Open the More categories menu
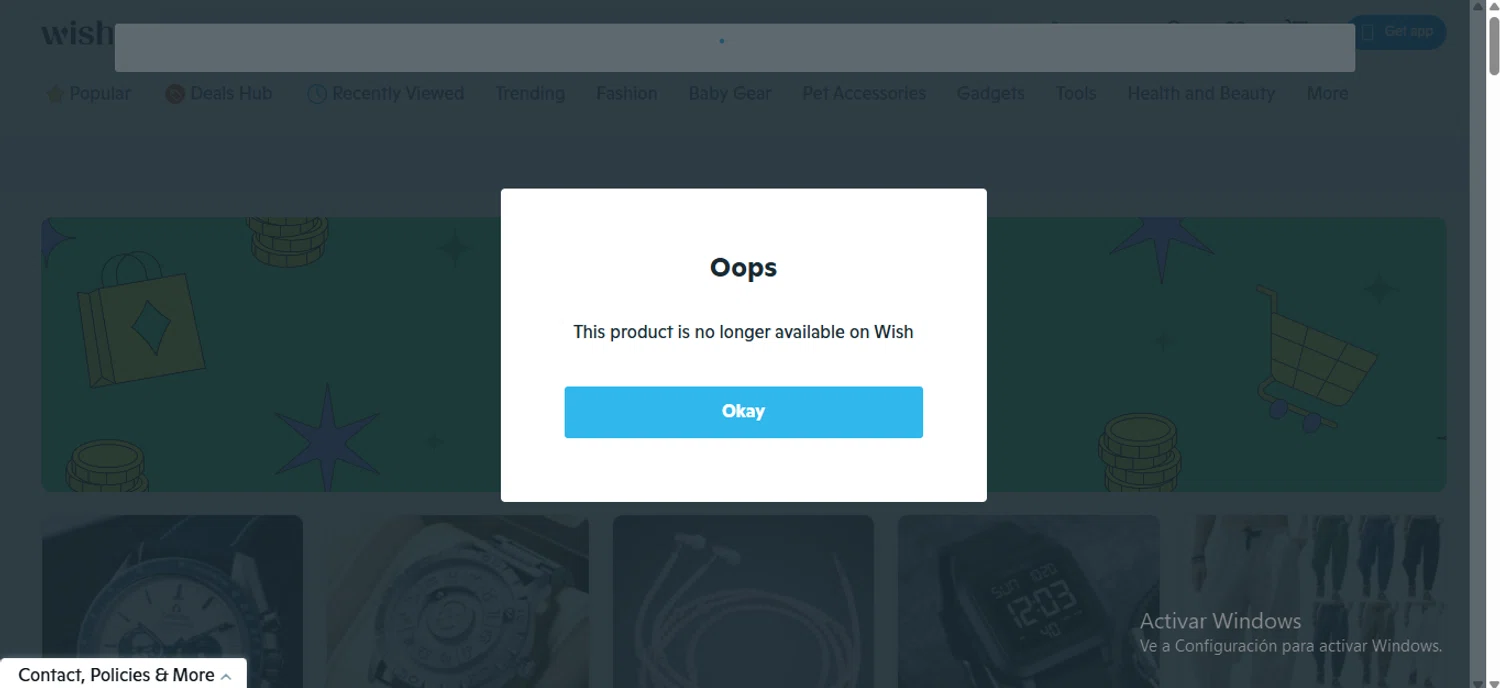The height and width of the screenshot is (688, 1500). click(1327, 93)
